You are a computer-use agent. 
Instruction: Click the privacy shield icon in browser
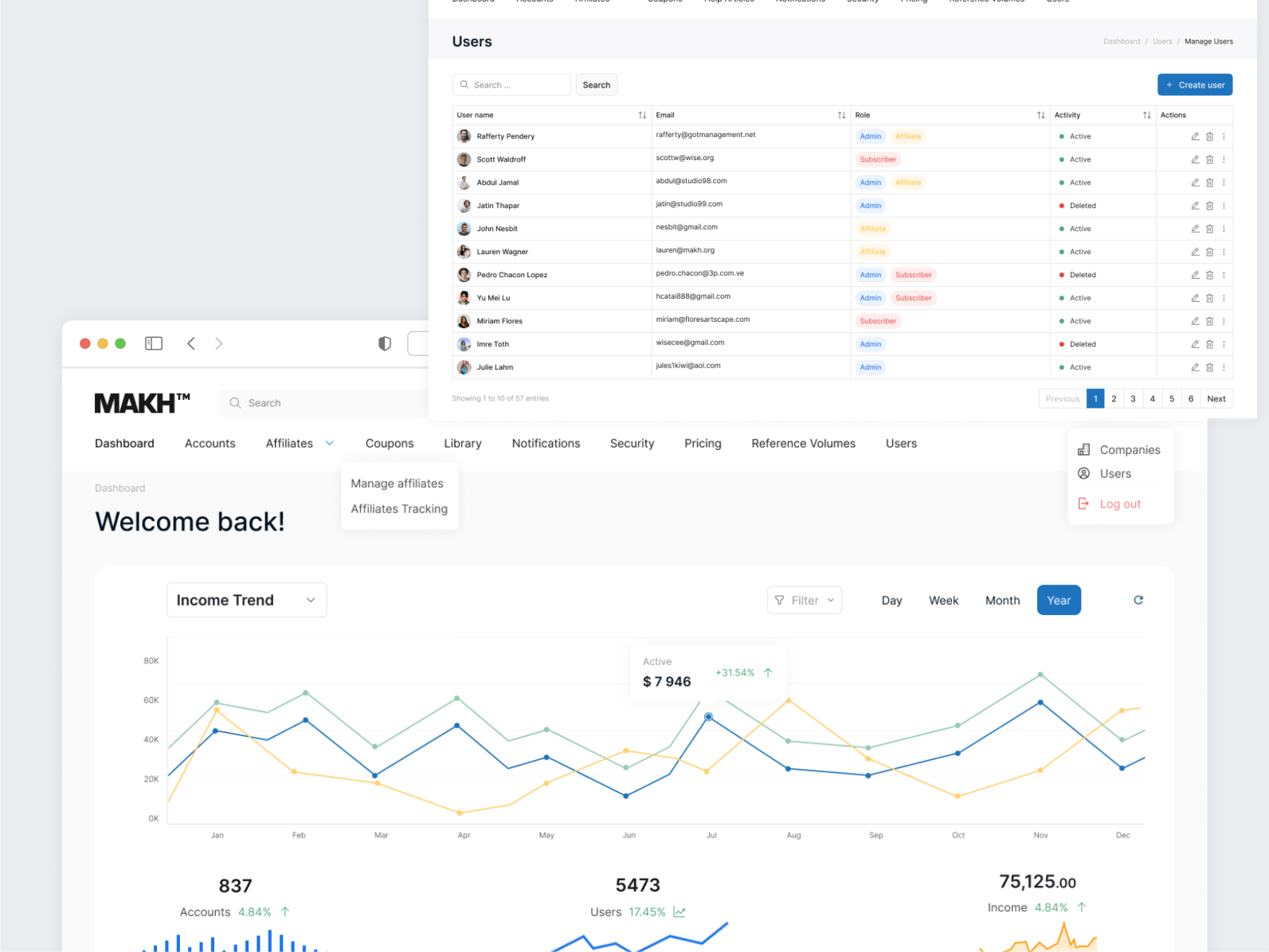click(x=385, y=343)
